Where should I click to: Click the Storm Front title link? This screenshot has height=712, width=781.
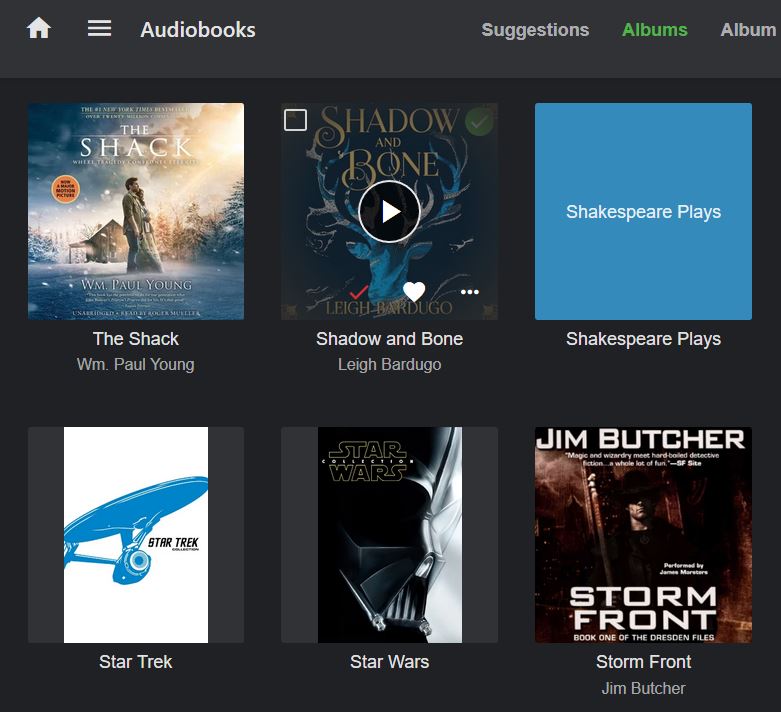[643, 662]
